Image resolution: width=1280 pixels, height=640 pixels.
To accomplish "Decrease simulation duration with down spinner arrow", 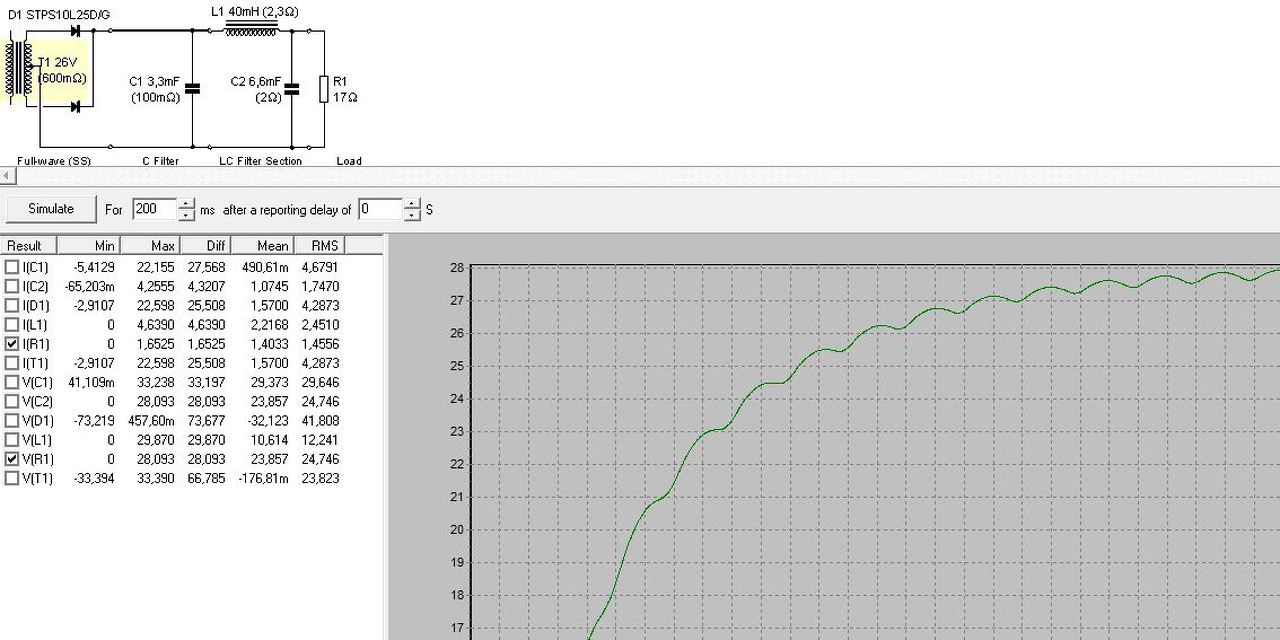I will [186, 215].
